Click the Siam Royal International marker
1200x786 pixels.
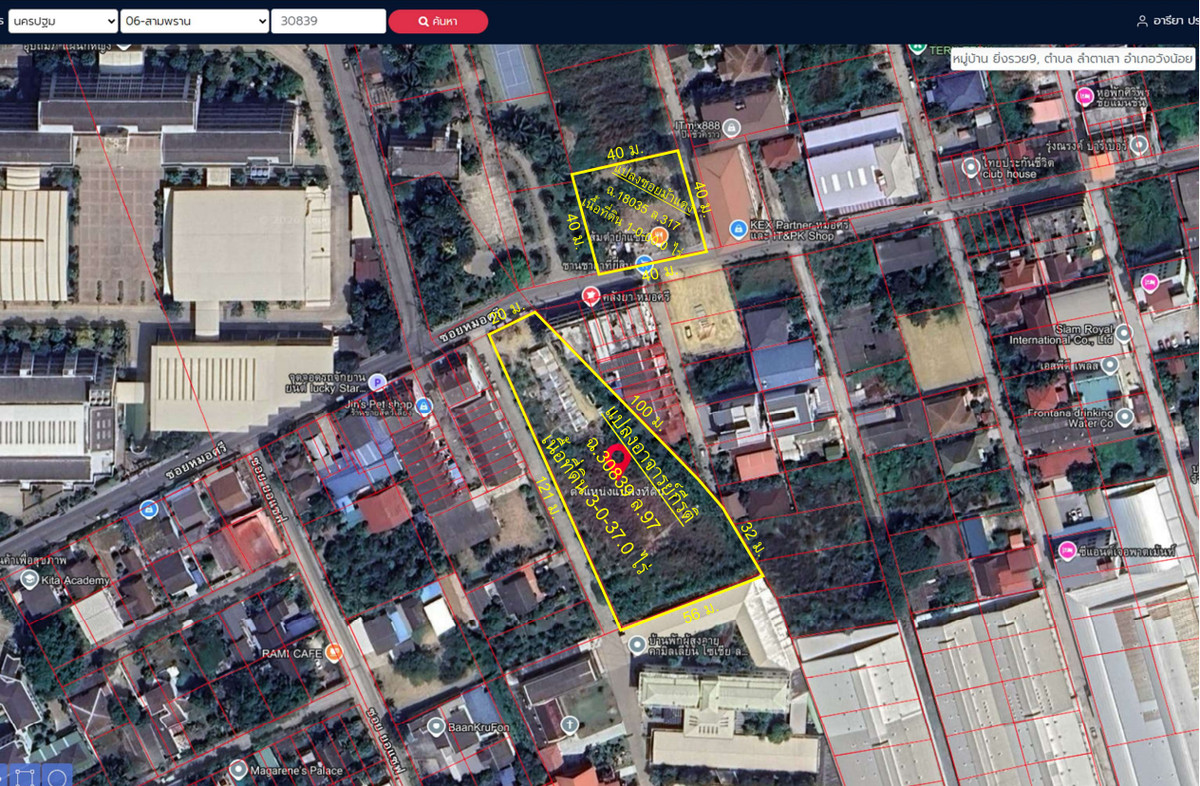[x=1124, y=333]
